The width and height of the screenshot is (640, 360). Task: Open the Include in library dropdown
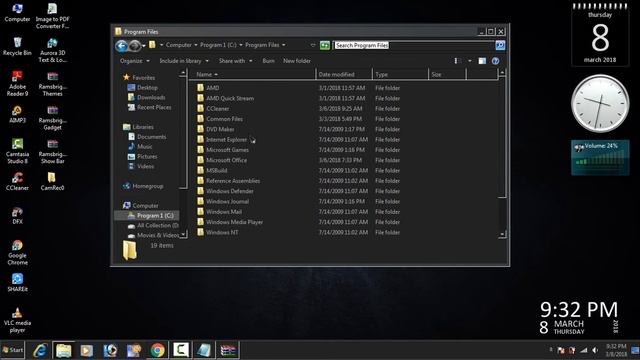[x=184, y=61]
